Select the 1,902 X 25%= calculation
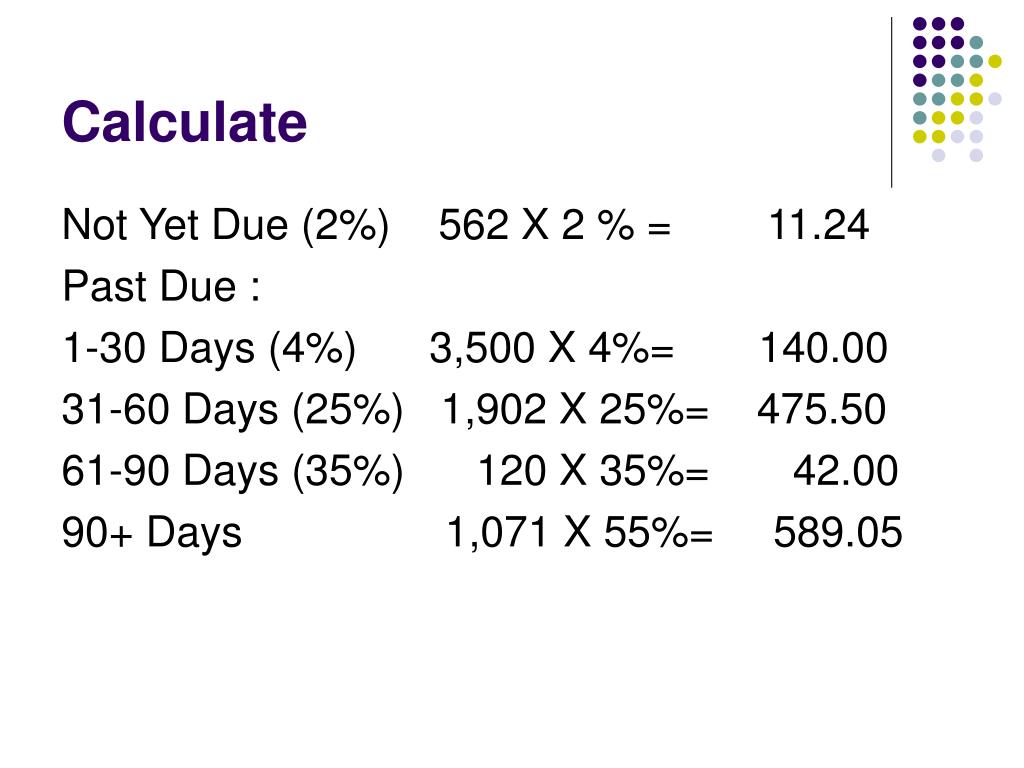The height and width of the screenshot is (768, 1024). click(x=575, y=409)
